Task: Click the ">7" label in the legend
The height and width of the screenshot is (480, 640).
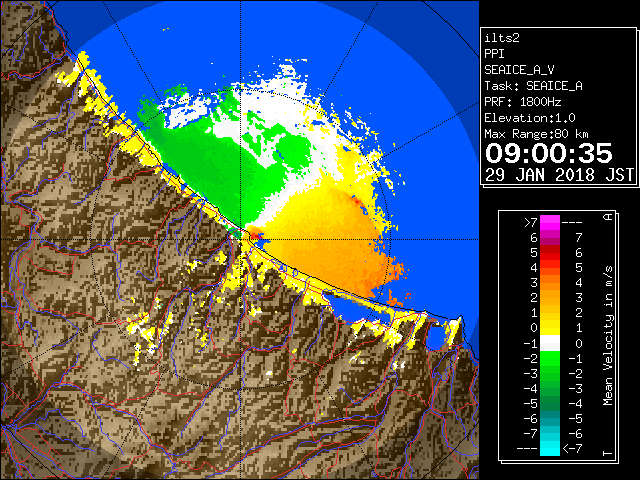Action: click(x=531, y=222)
